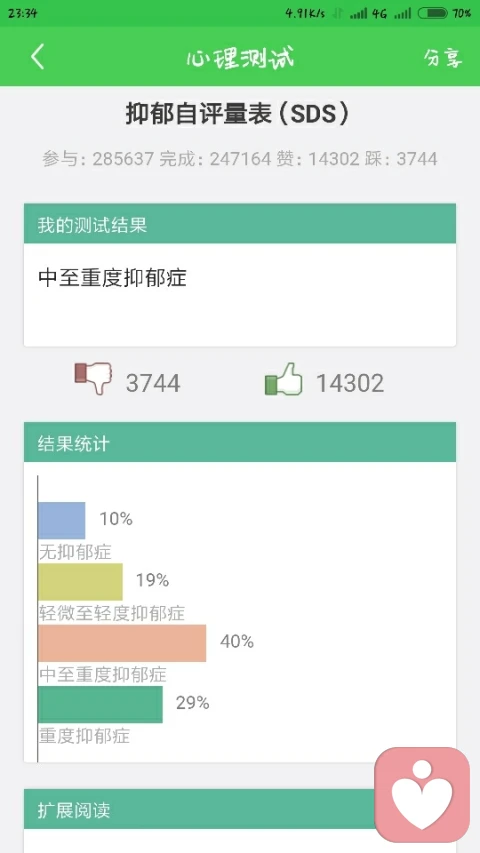This screenshot has height=853, width=480.
Task: Tap the 抑郁自评量表 (SDS) heading
Action: tap(237, 114)
